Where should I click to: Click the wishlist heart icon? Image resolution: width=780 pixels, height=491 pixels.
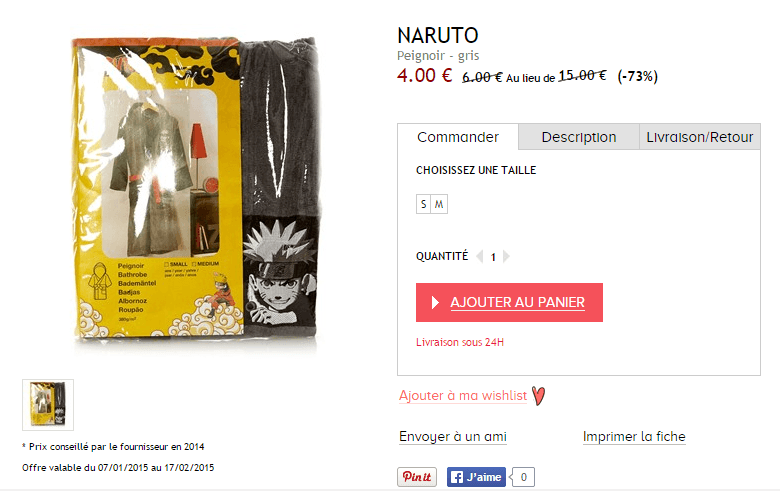pyautogui.click(x=538, y=396)
